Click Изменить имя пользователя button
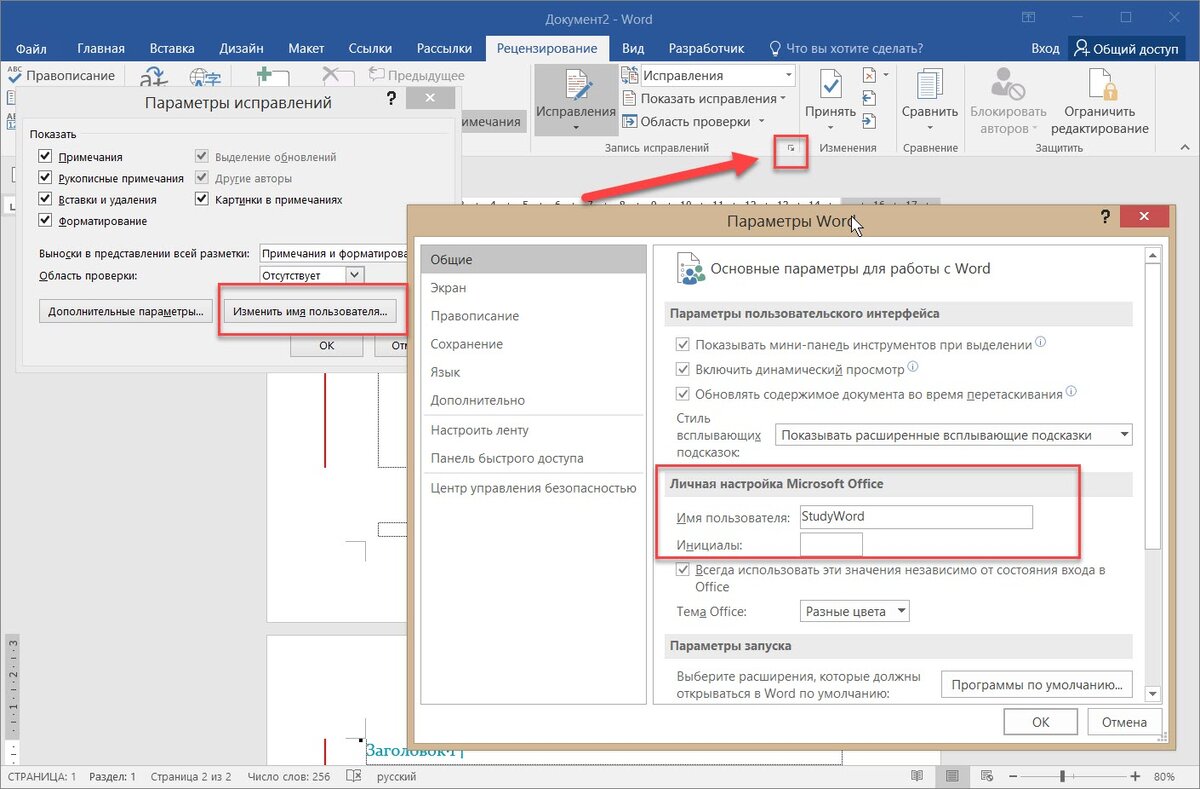This screenshot has height=789, width=1200. point(309,312)
